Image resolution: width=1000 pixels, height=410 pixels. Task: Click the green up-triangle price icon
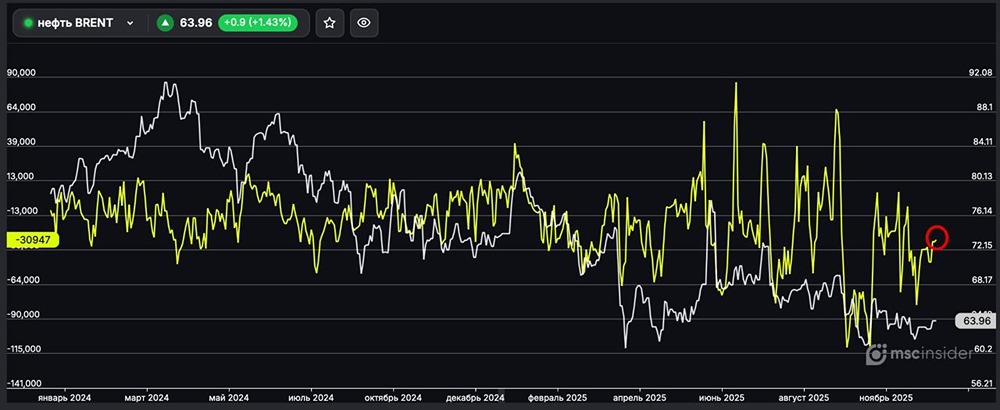[x=165, y=23]
